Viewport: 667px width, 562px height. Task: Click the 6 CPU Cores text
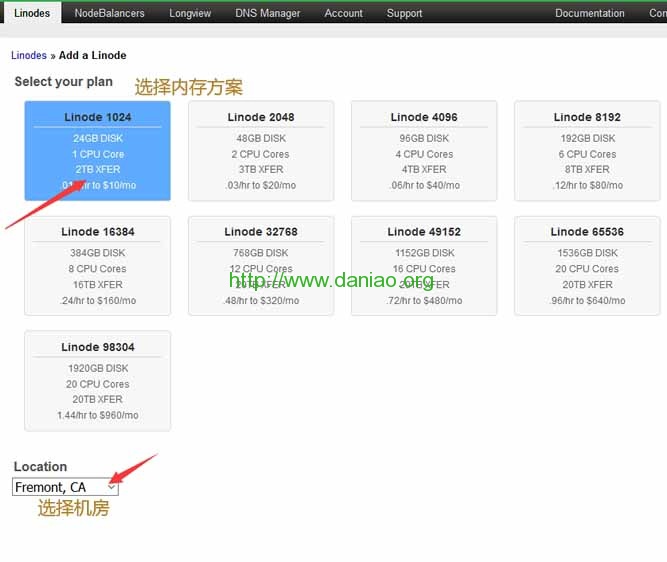coord(587,154)
